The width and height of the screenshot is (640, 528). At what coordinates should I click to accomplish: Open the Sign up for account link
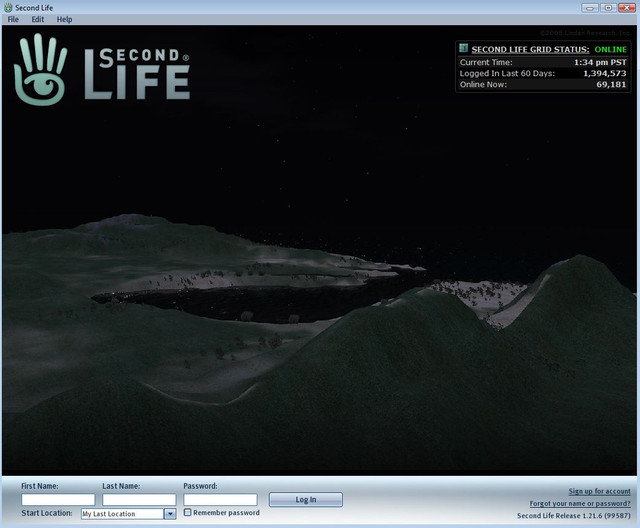point(599,491)
